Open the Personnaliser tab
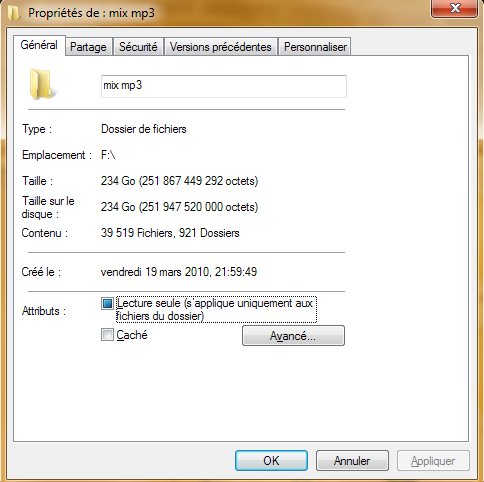The image size is (484, 482). pyautogui.click(x=315, y=47)
